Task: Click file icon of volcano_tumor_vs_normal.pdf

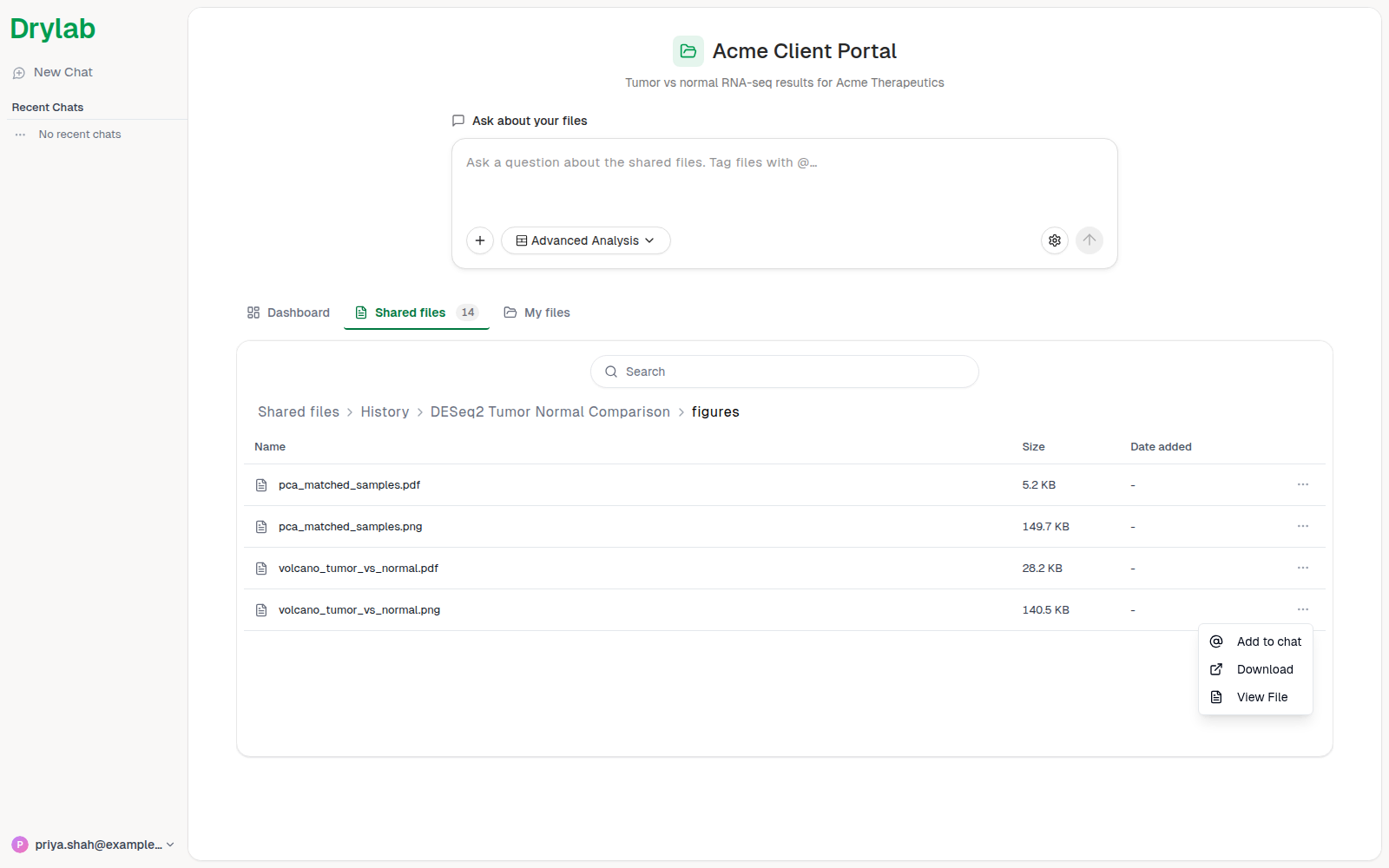Action: tap(261, 569)
